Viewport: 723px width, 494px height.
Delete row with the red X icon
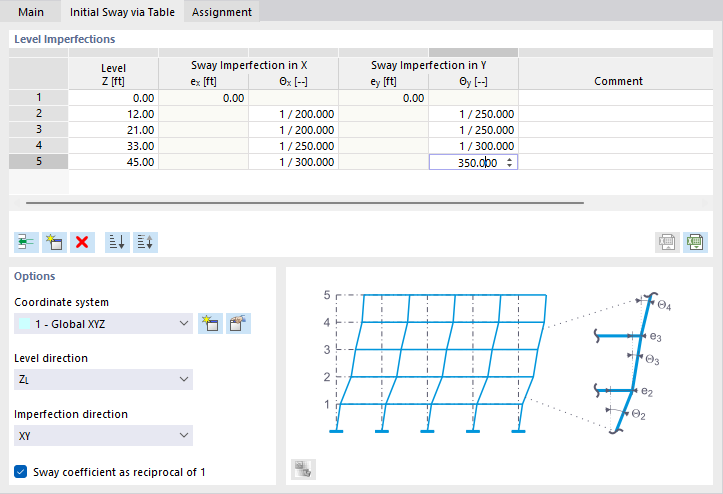click(x=83, y=242)
